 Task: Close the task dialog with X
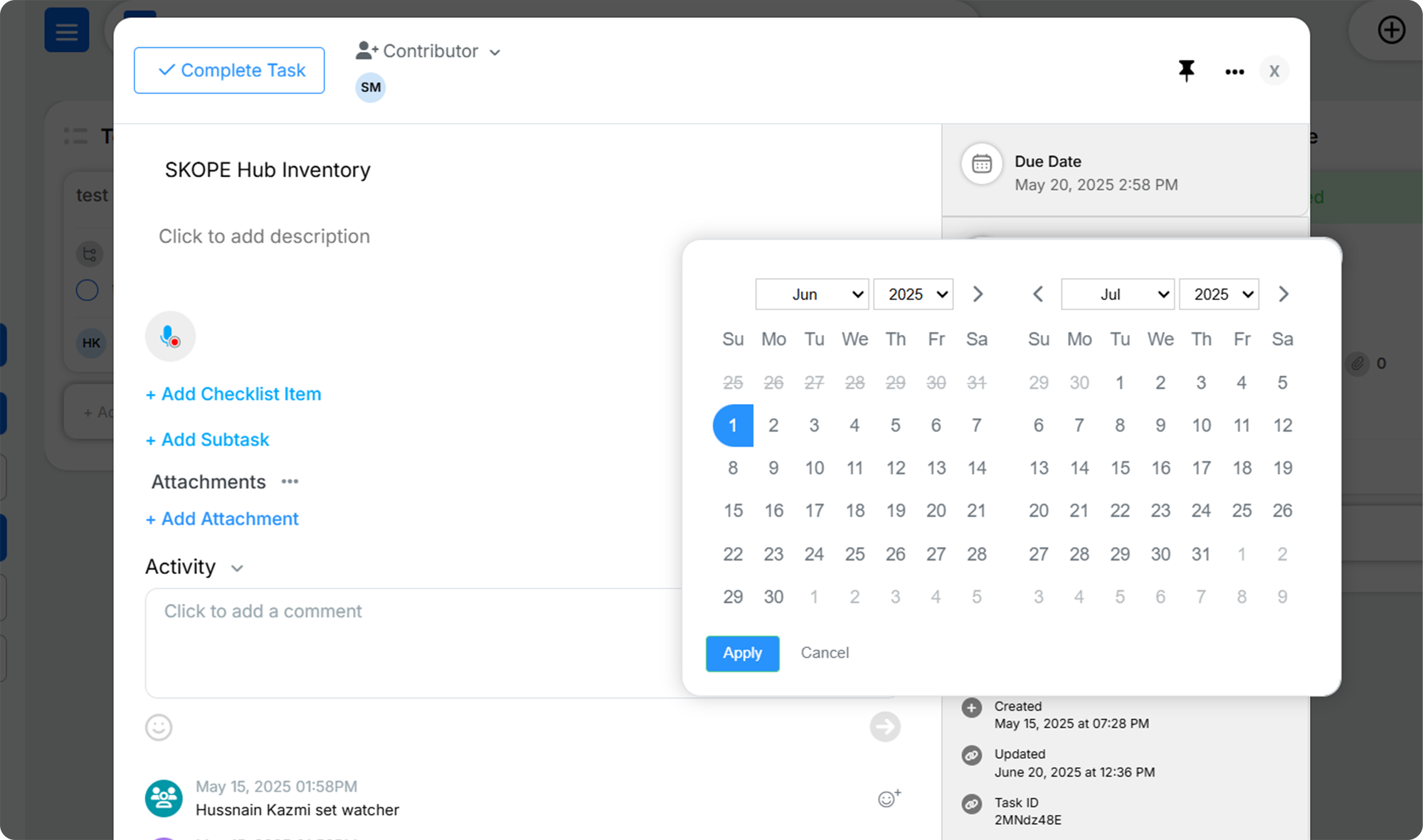coord(1274,71)
